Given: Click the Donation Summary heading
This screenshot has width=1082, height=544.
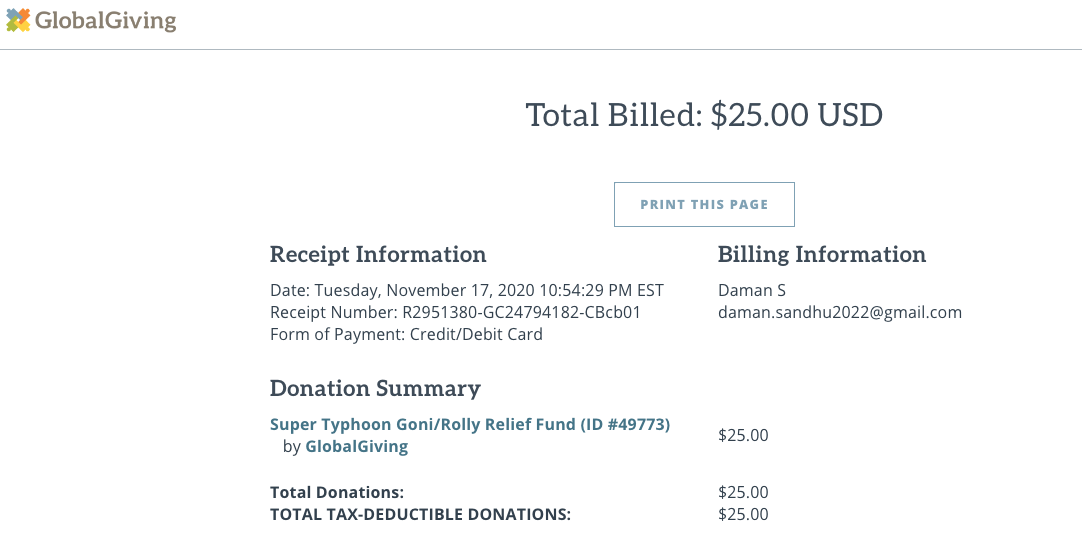Looking at the screenshot, I should 375,388.
